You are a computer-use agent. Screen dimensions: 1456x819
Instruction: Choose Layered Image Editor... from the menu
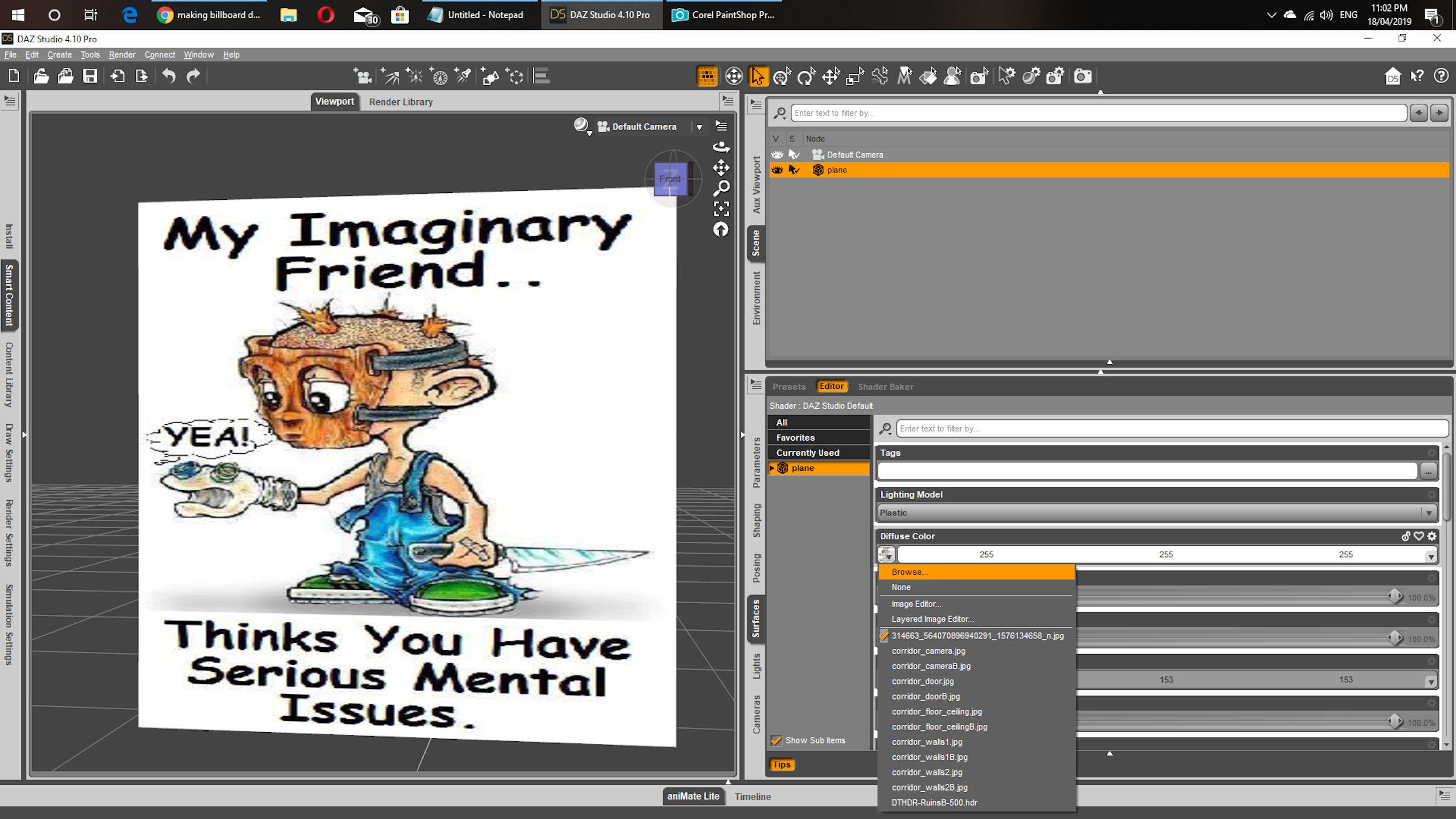pos(977,619)
